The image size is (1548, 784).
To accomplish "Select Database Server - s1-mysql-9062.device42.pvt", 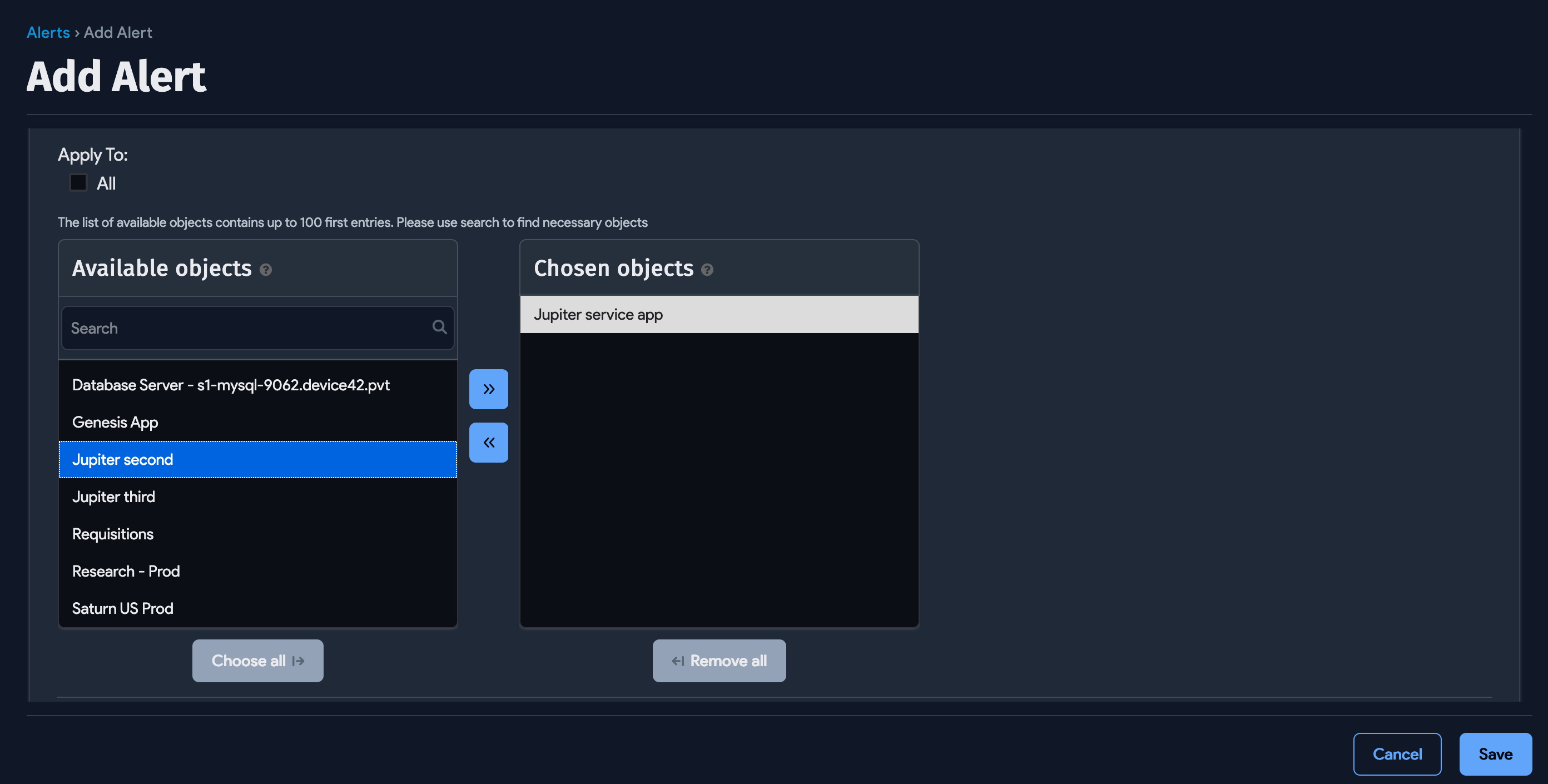I will point(230,384).
